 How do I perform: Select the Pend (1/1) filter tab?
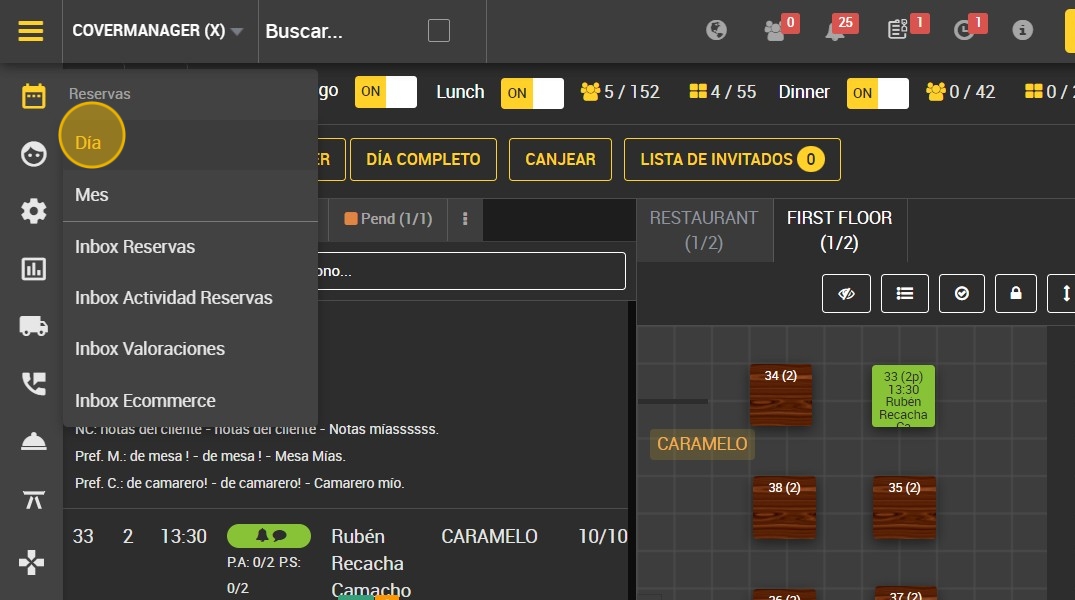388,219
